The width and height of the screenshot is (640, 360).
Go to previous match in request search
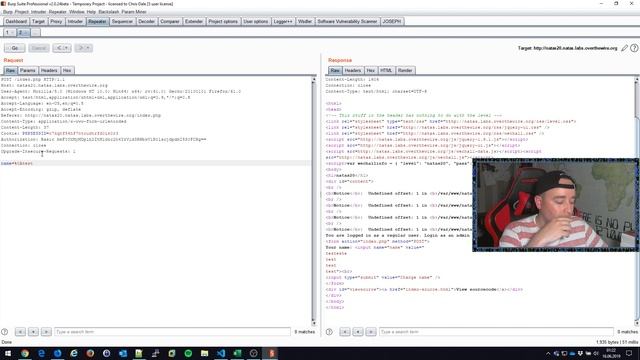coord(20,332)
